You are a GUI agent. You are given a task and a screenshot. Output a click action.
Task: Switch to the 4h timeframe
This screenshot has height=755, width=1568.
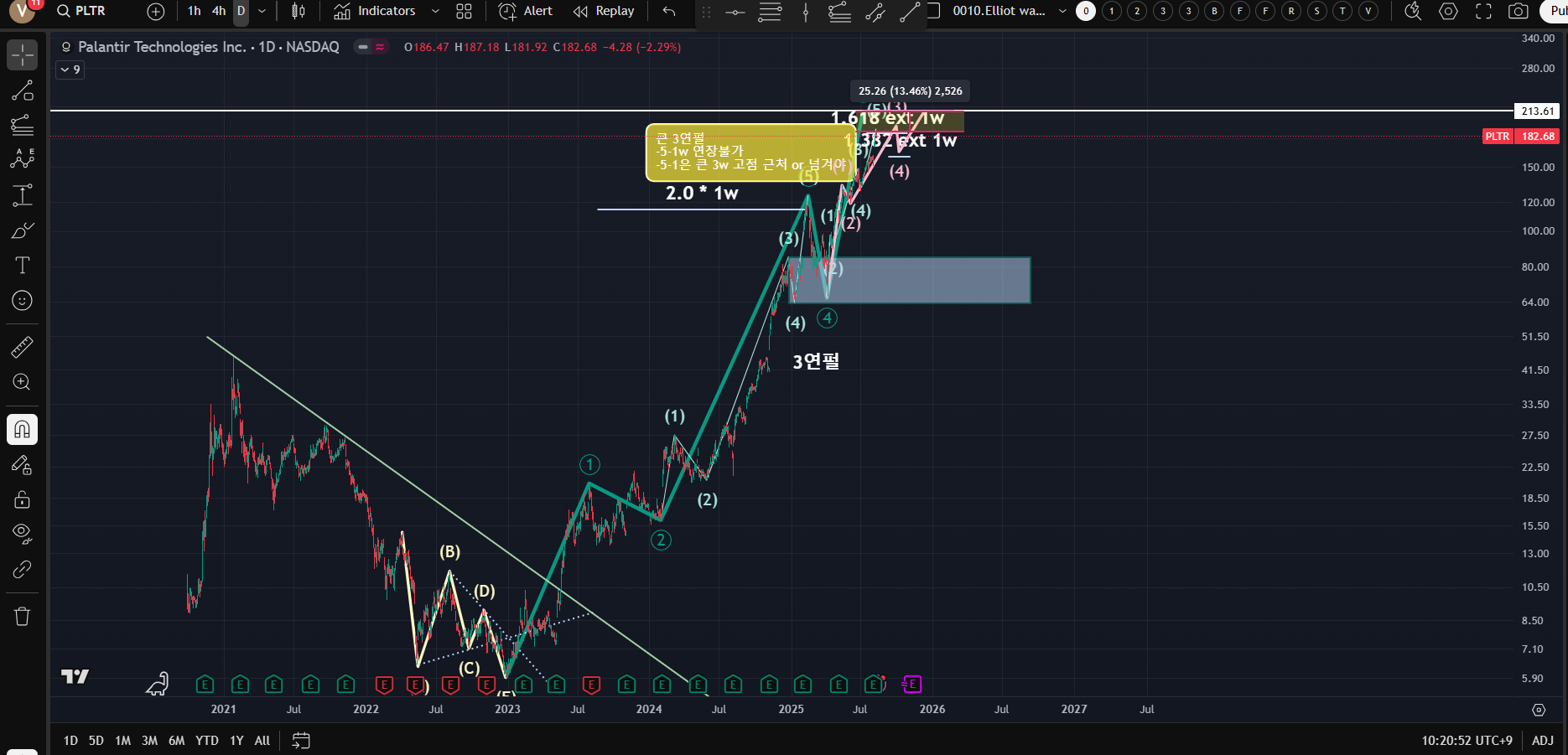(219, 11)
